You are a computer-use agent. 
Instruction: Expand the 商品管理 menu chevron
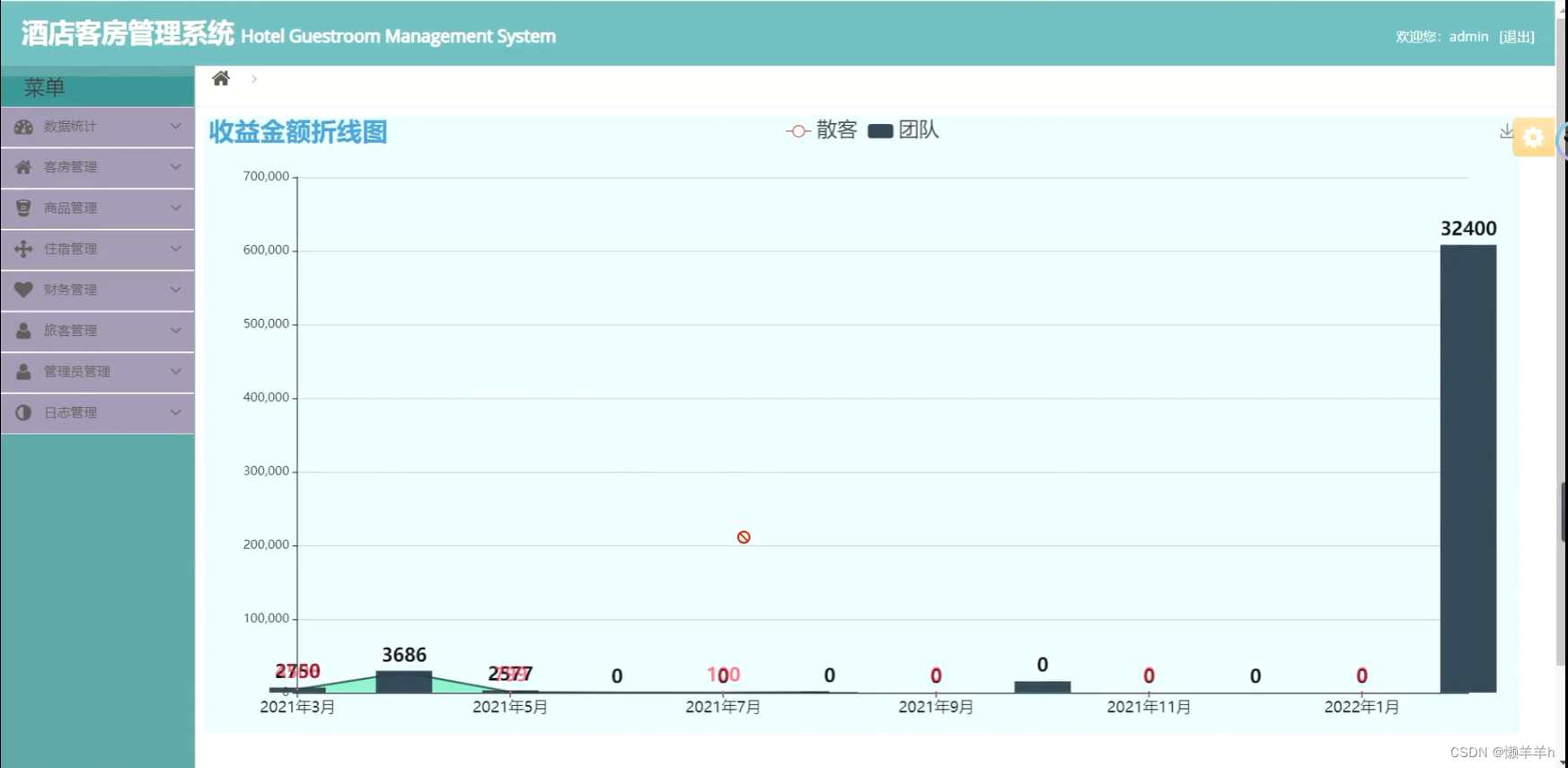point(176,207)
